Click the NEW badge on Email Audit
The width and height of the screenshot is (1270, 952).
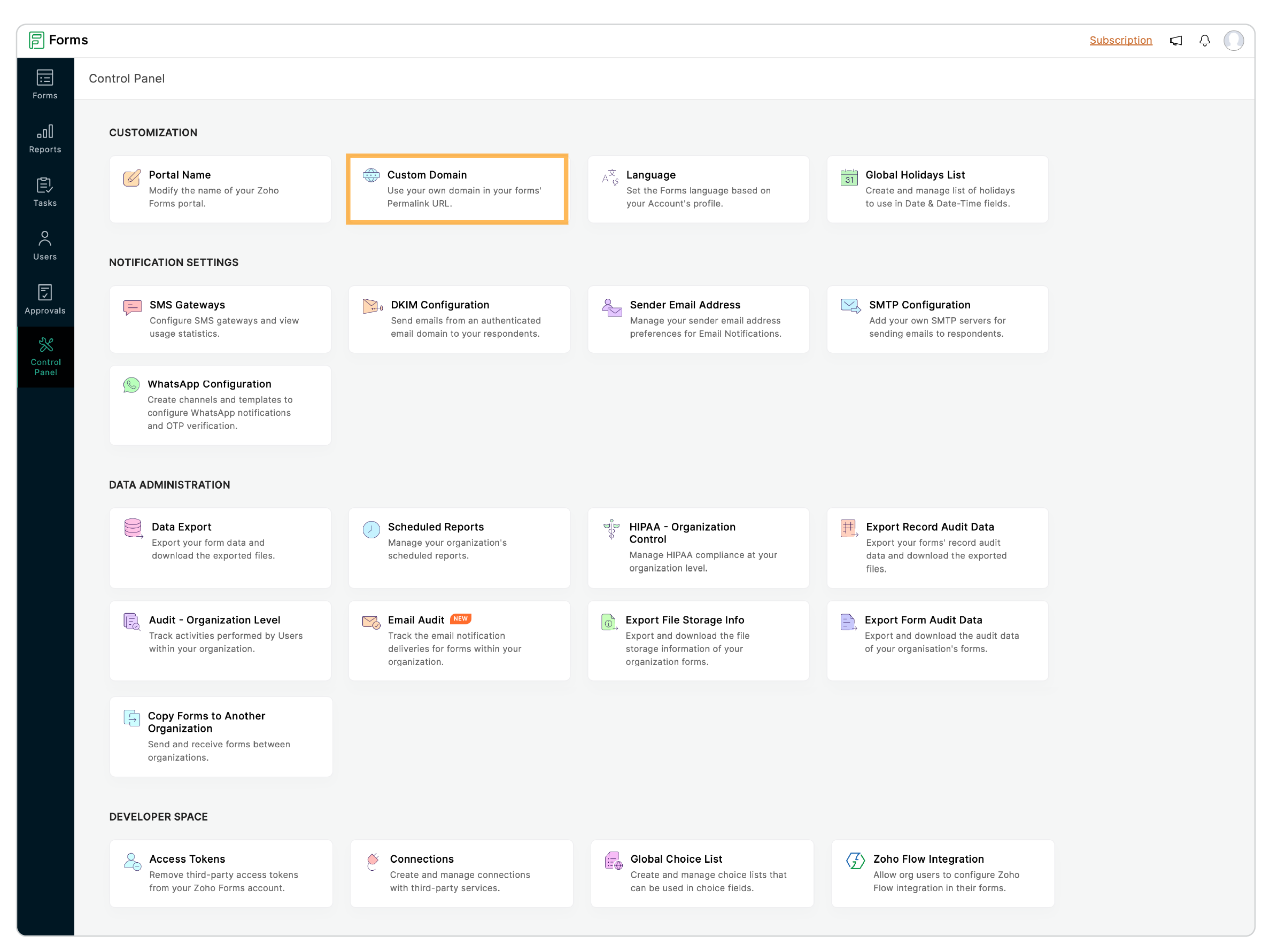460,618
